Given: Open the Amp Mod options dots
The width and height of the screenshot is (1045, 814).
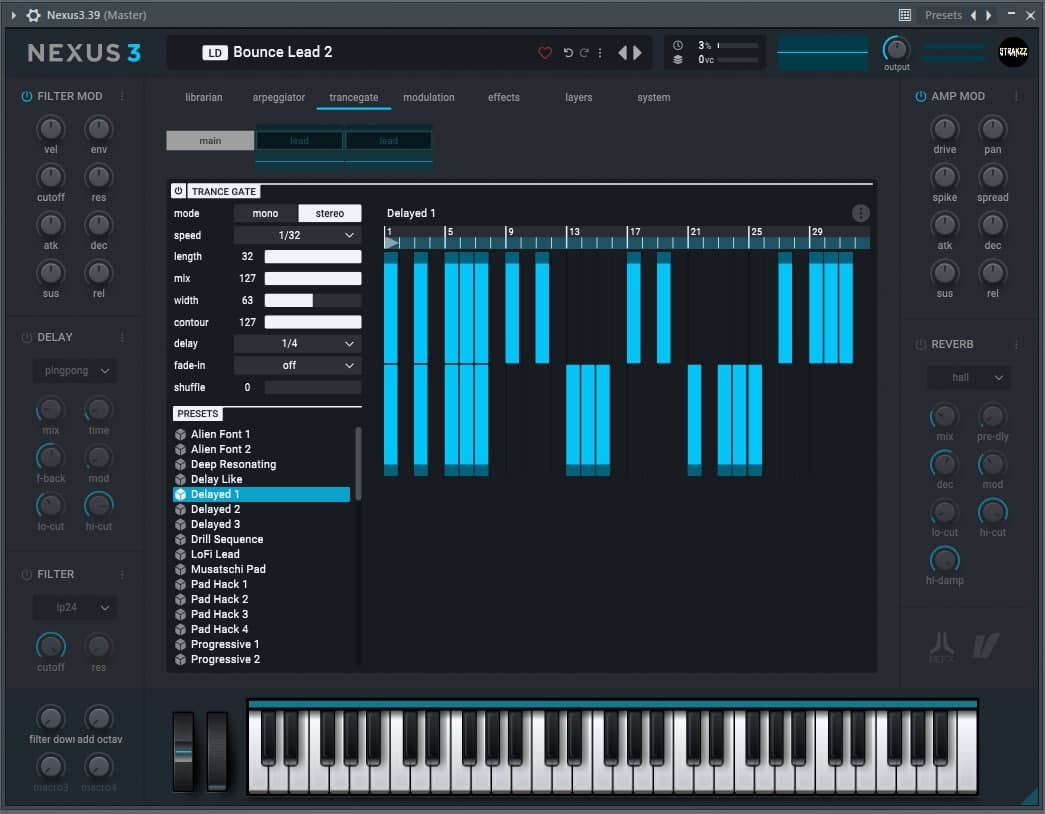Looking at the screenshot, I should [x=1016, y=96].
